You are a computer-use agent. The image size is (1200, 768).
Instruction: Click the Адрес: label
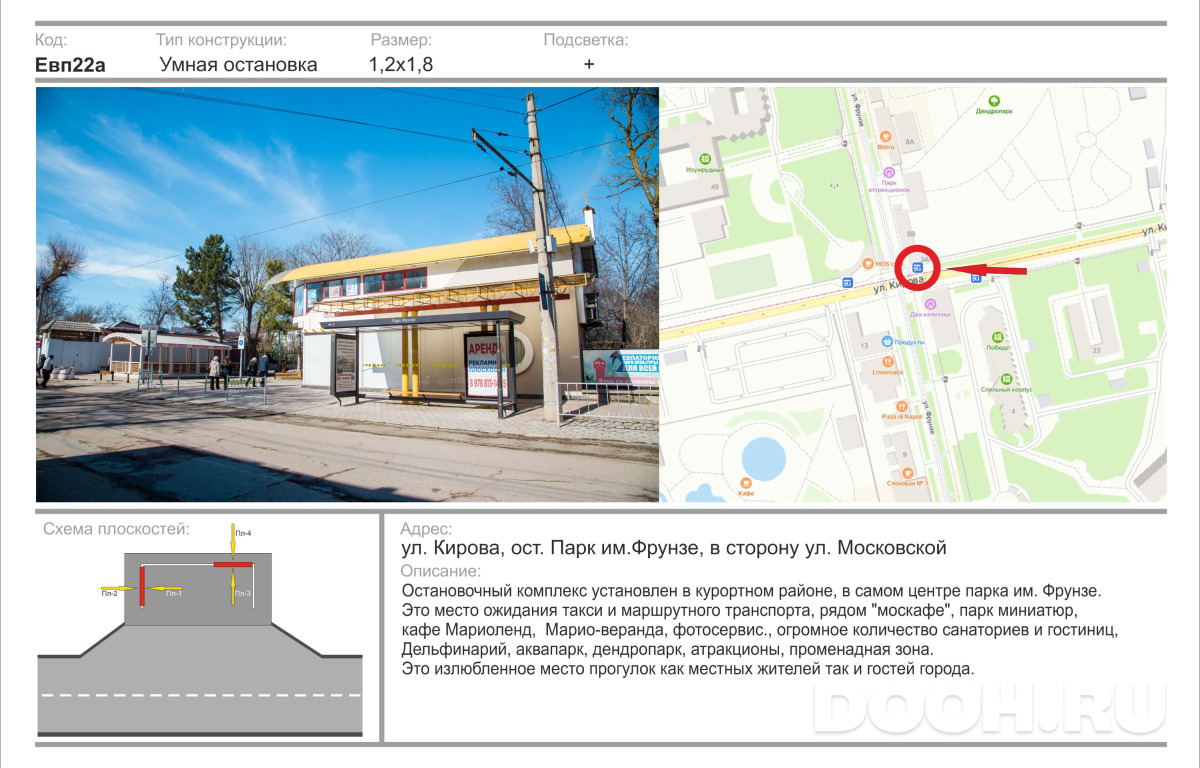pos(425,529)
